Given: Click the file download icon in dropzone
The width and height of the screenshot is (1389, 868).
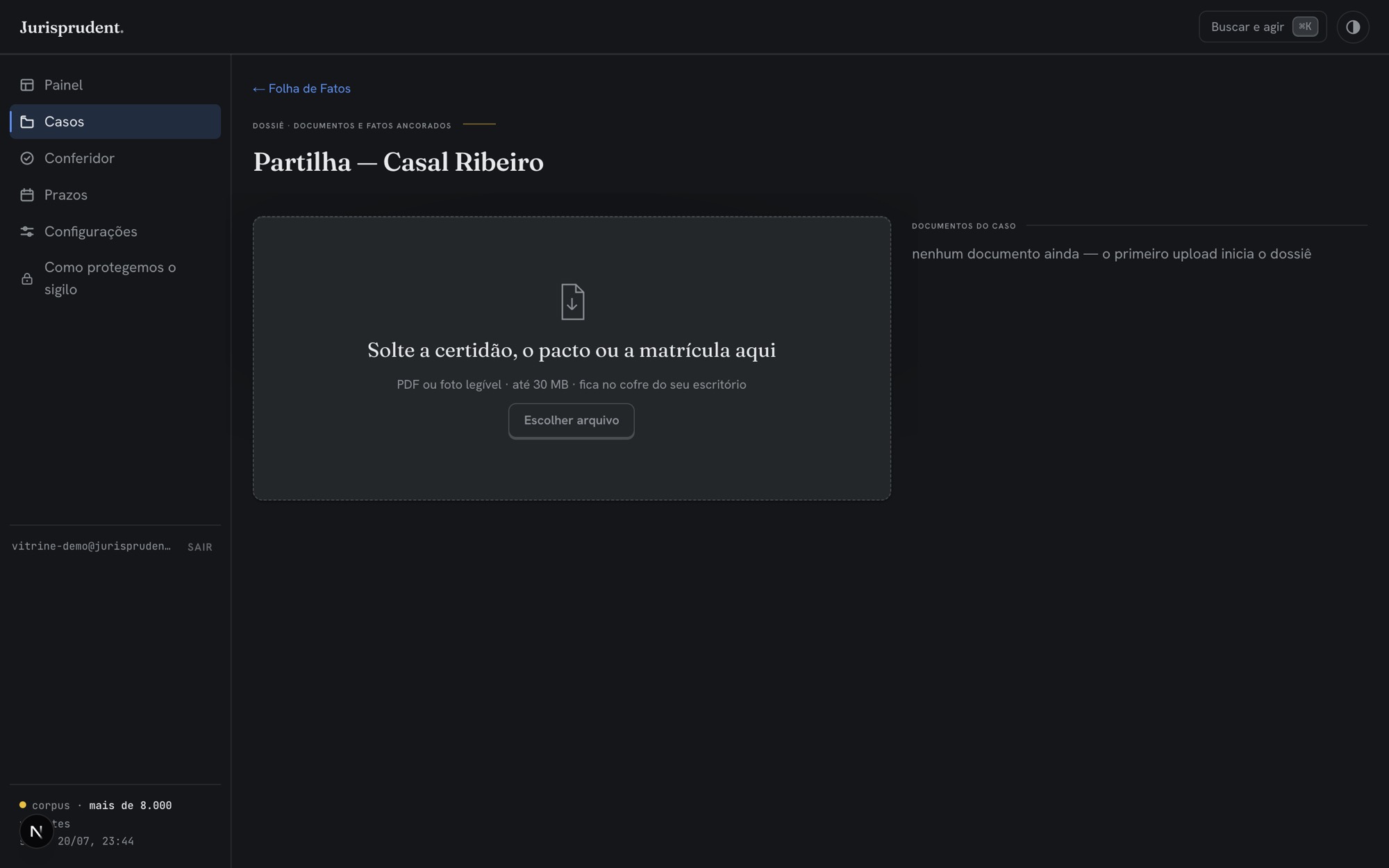Looking at the screenshot, I should tap(572, 301).
